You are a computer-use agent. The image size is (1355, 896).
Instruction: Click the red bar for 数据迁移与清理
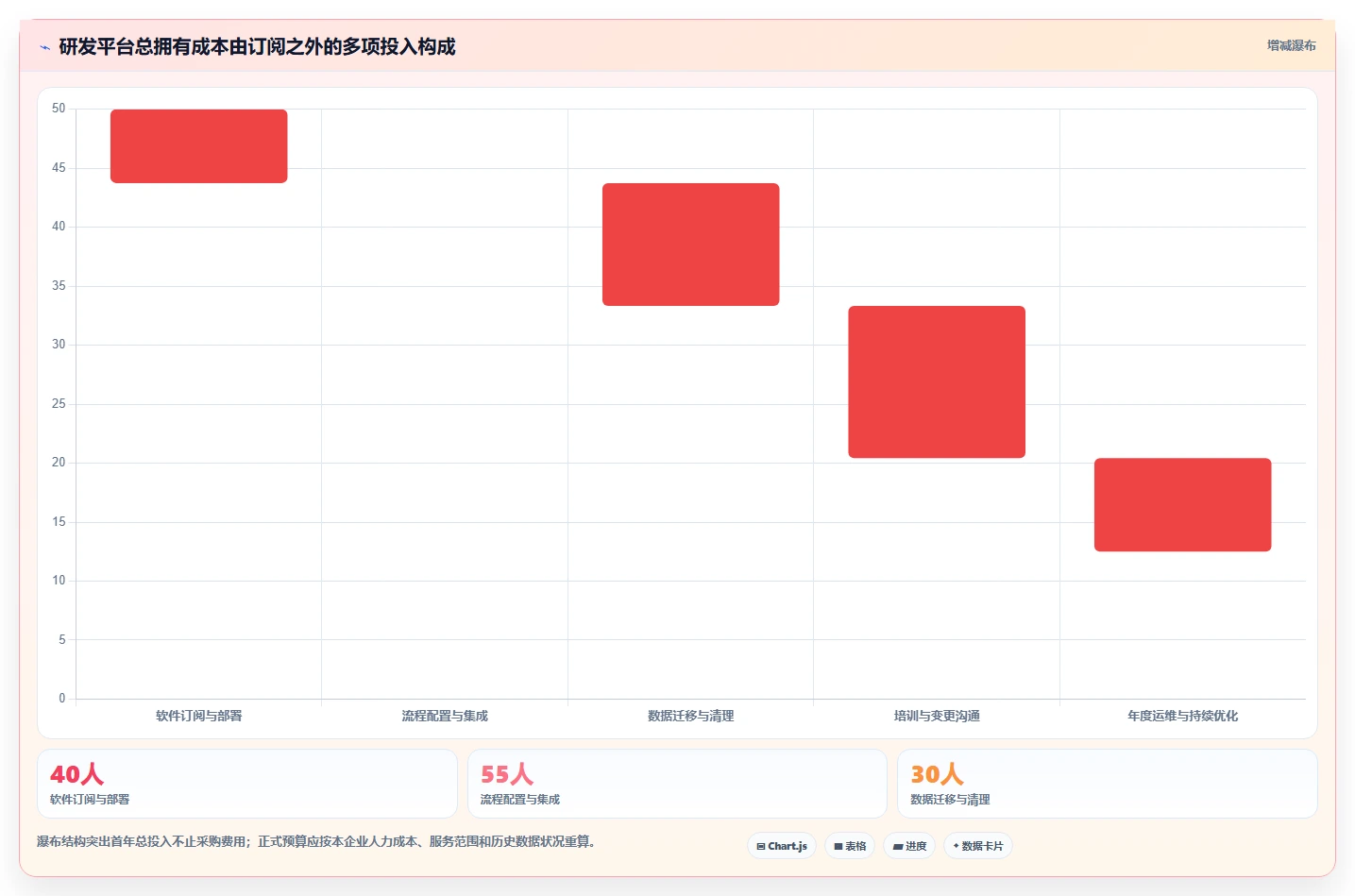pyautogui.click(x=691, y=245)
